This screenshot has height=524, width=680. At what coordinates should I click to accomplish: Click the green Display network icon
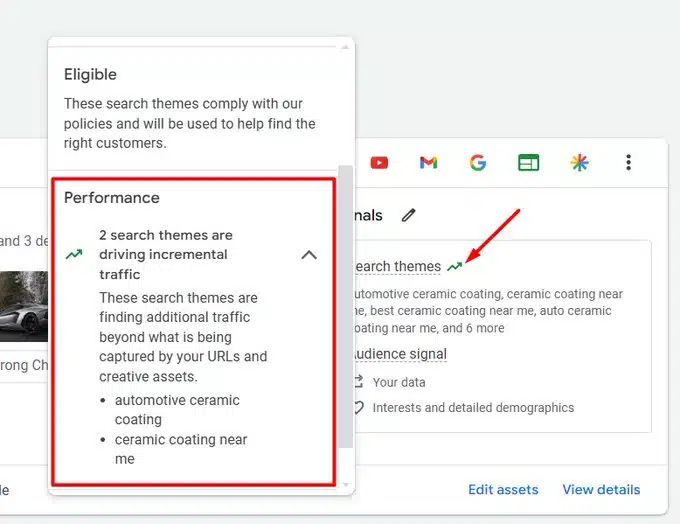(x=528, y=163)
